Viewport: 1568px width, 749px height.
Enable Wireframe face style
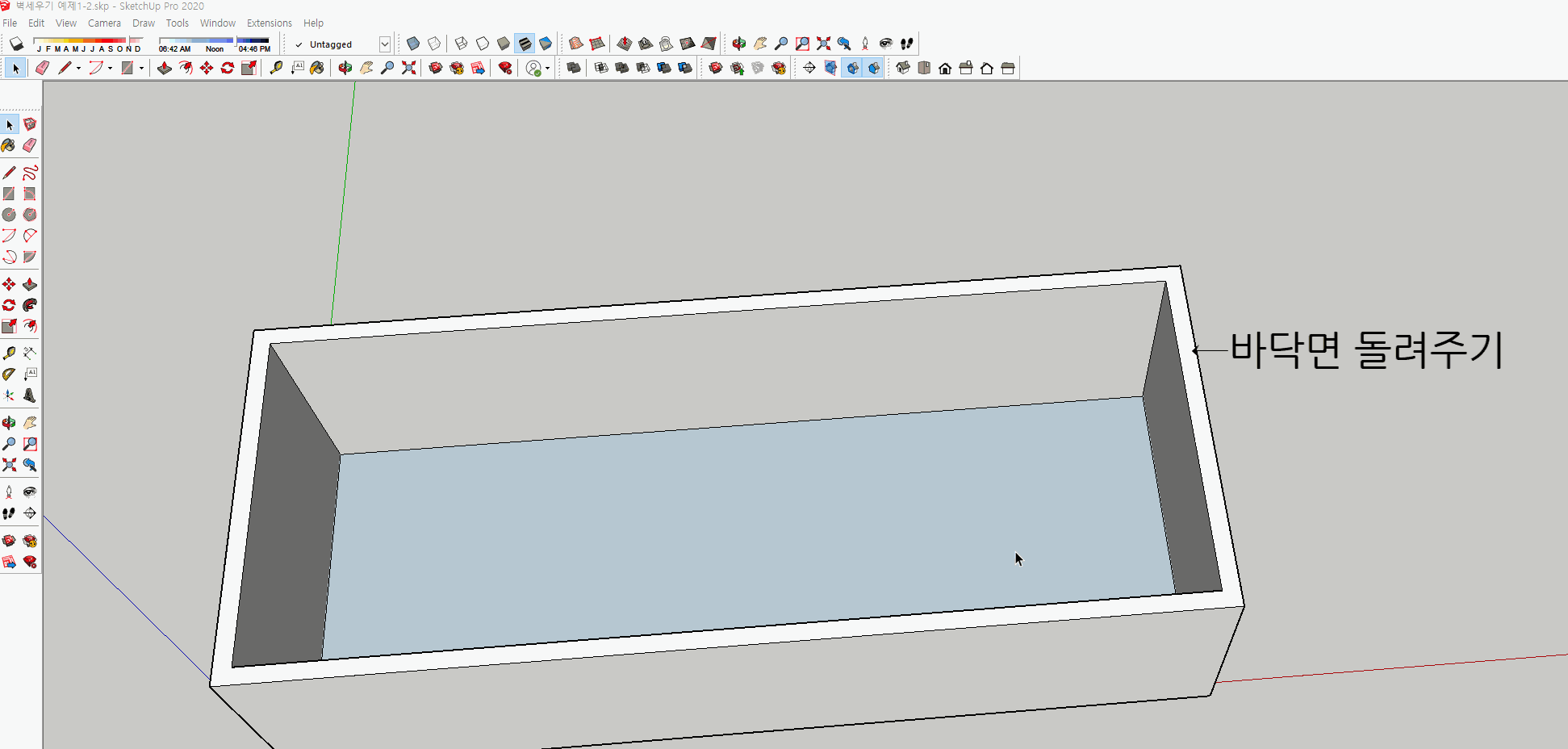click(462, 44)
